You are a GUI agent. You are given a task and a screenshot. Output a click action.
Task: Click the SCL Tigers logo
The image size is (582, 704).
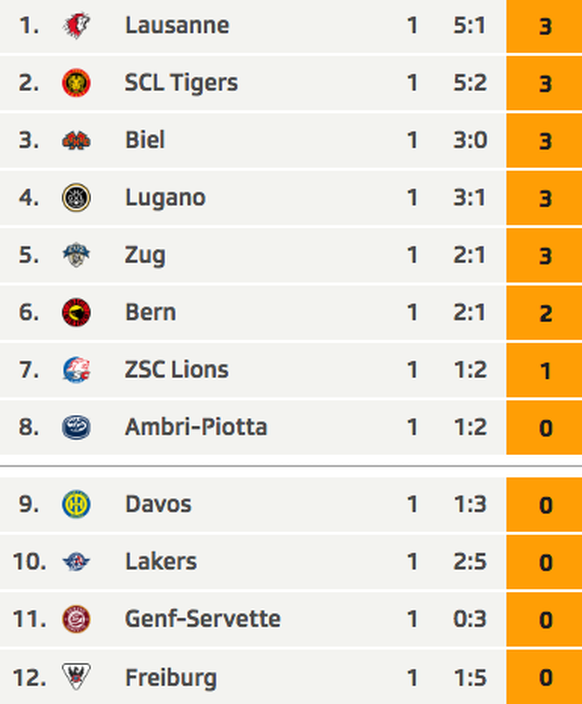pos(76,83)
